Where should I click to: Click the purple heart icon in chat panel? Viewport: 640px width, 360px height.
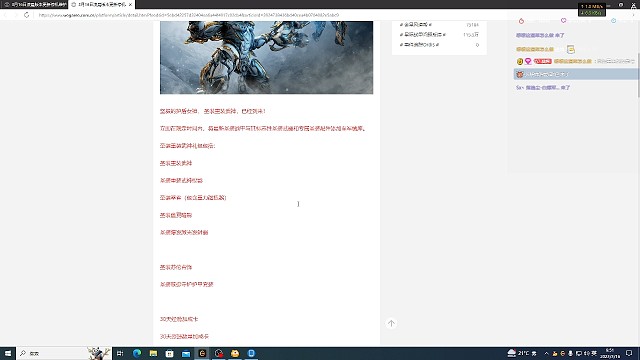point(564,20)
